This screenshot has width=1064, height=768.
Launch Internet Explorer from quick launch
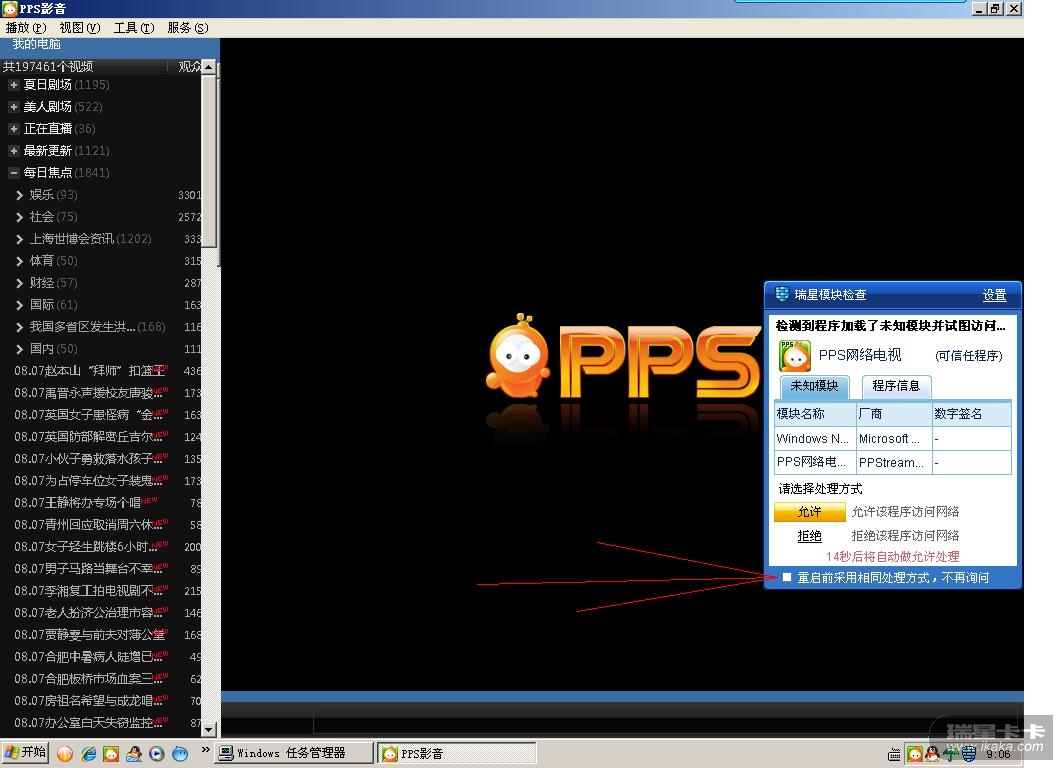(x=89, y=753)
